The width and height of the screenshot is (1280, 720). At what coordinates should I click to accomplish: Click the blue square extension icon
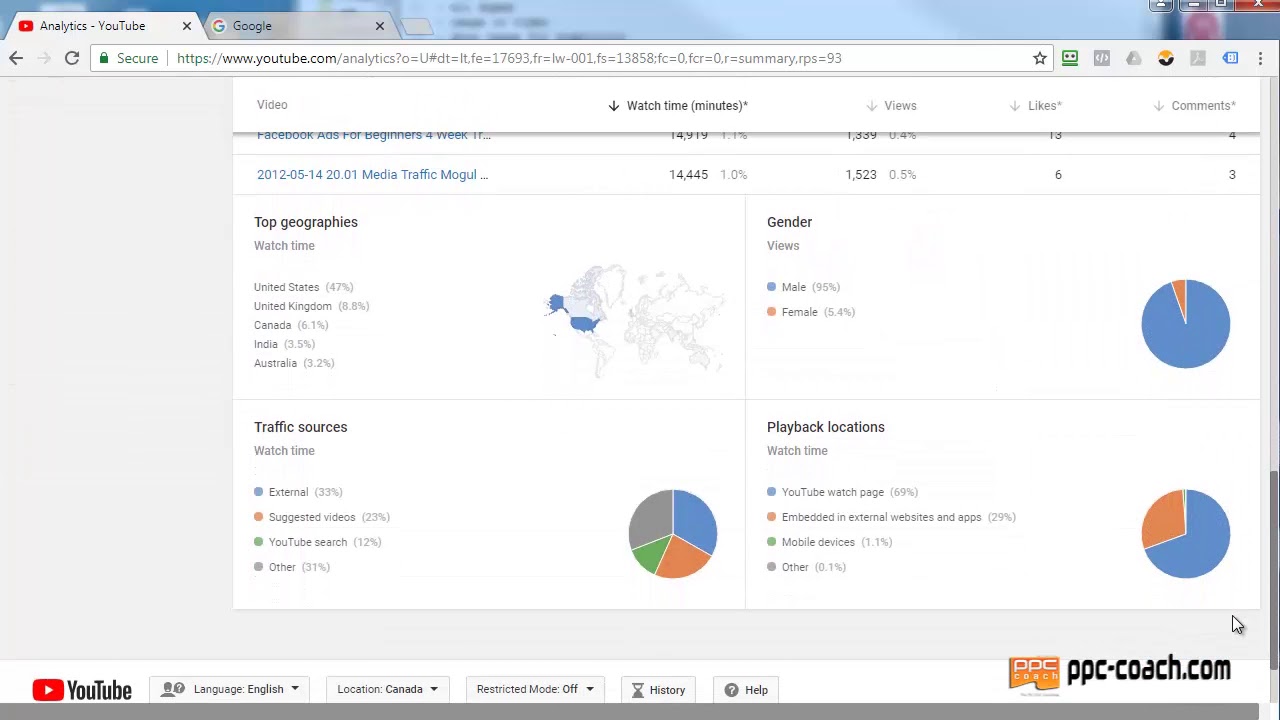click(x=1230, y=58)
